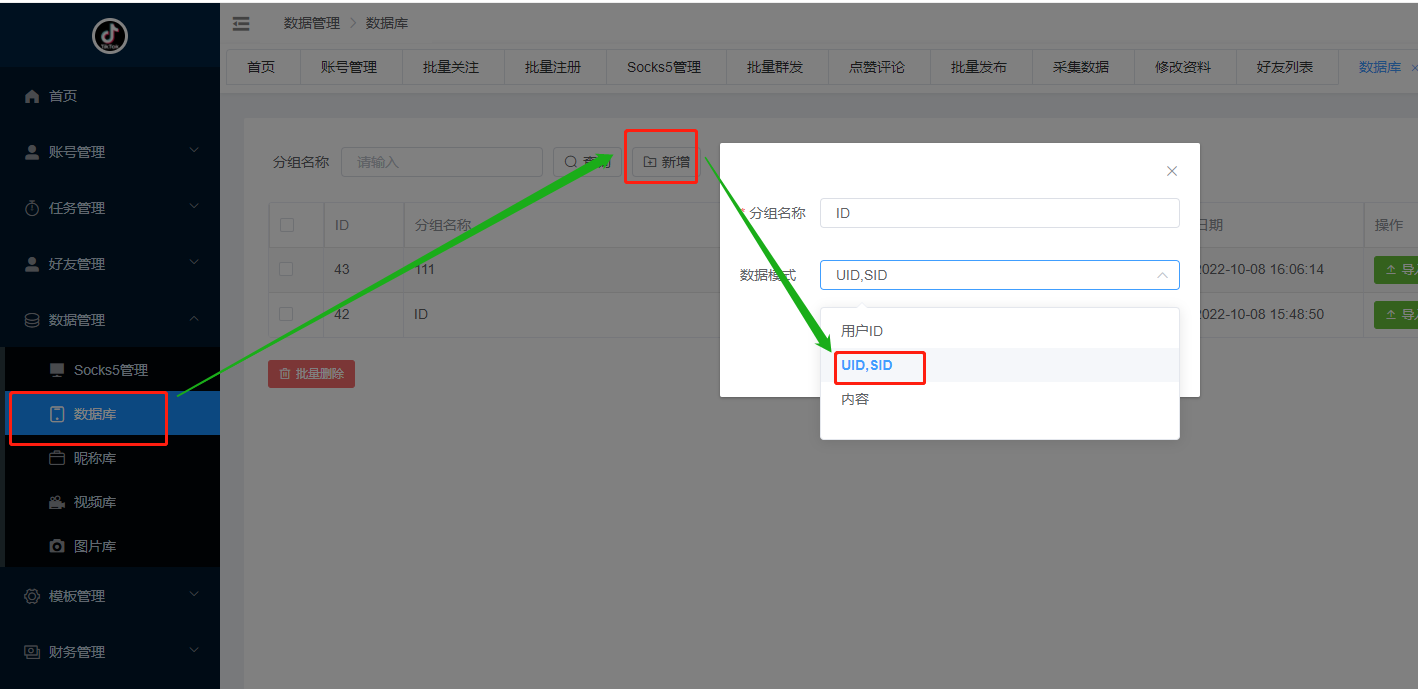Switch to the 采集数据 tab
Screen dimensions: 1418x689
click(x=1081, y=67)
